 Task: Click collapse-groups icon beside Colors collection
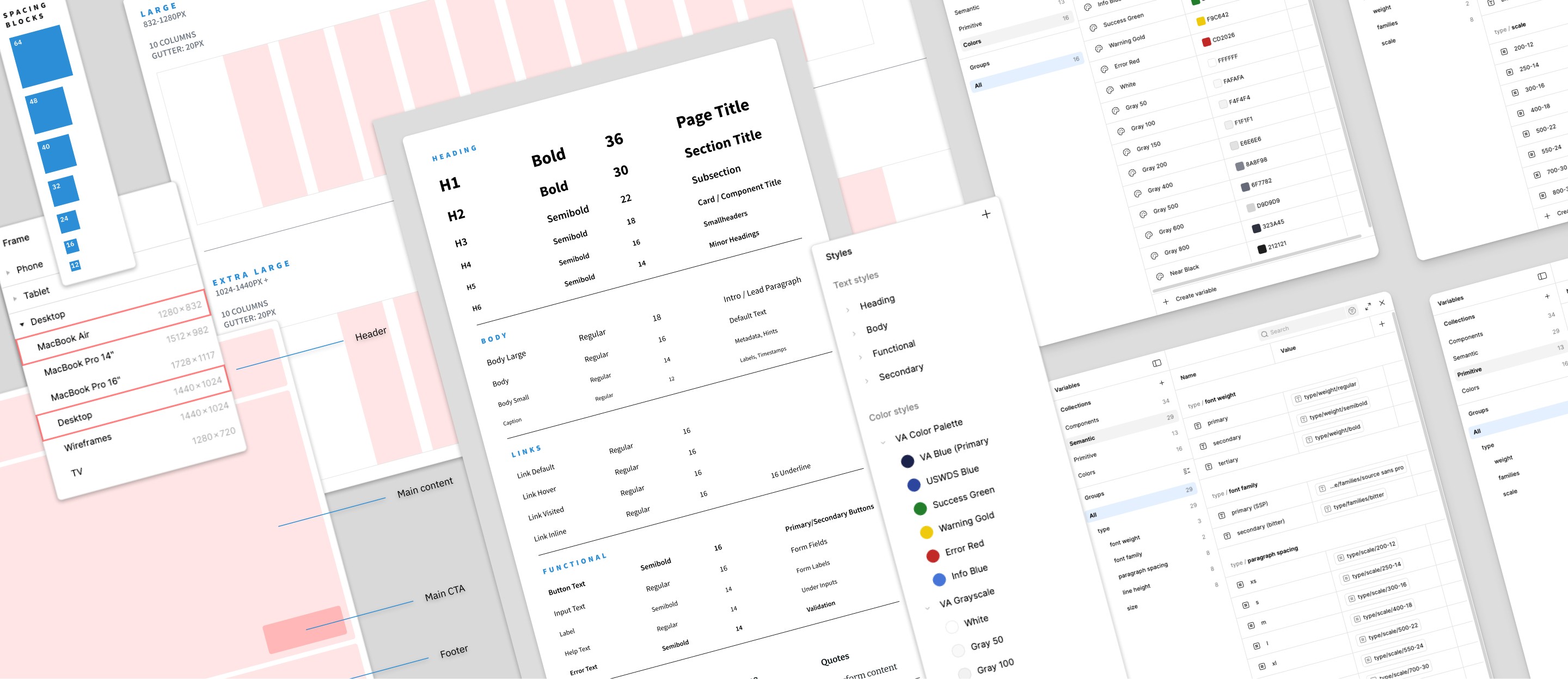[1186, 471]
